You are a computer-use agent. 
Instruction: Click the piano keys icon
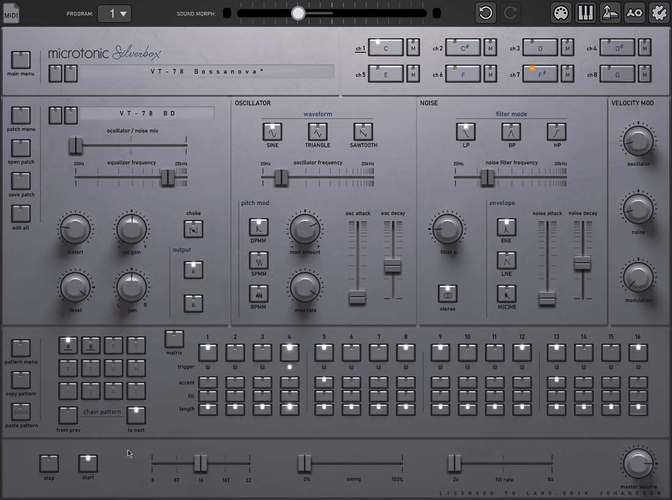(x=585, y=13)
